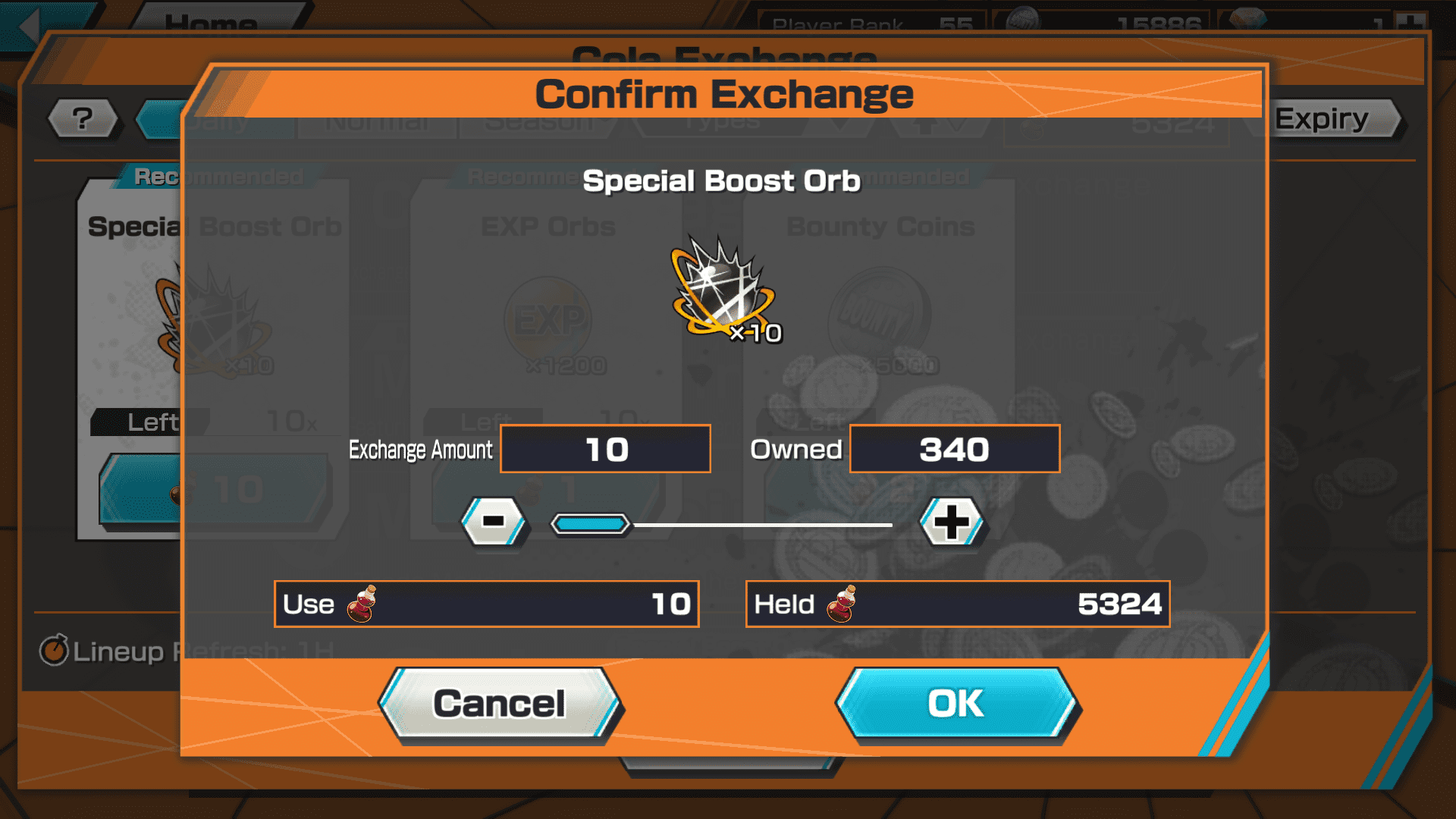Click the Owned count box showing 340
Image resolution: width=1456 pixels, height=819 pixels.
click(955, 449)
